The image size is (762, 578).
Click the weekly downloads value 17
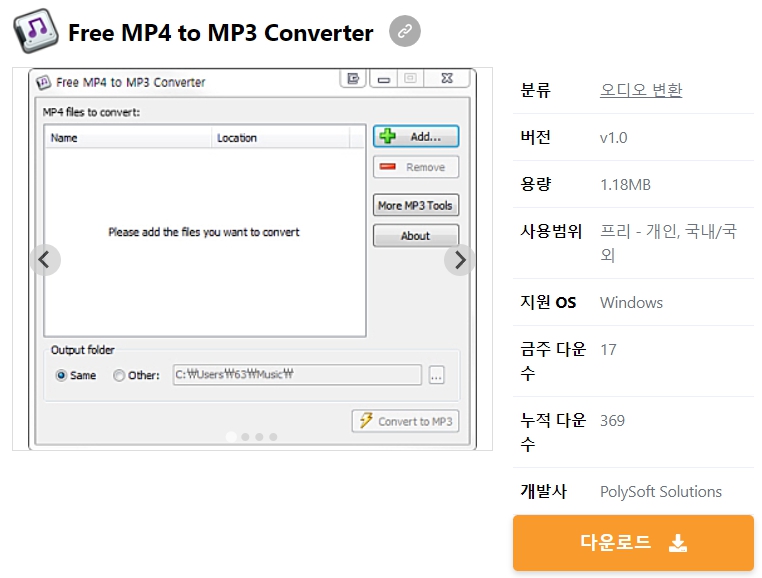[608, 350]
